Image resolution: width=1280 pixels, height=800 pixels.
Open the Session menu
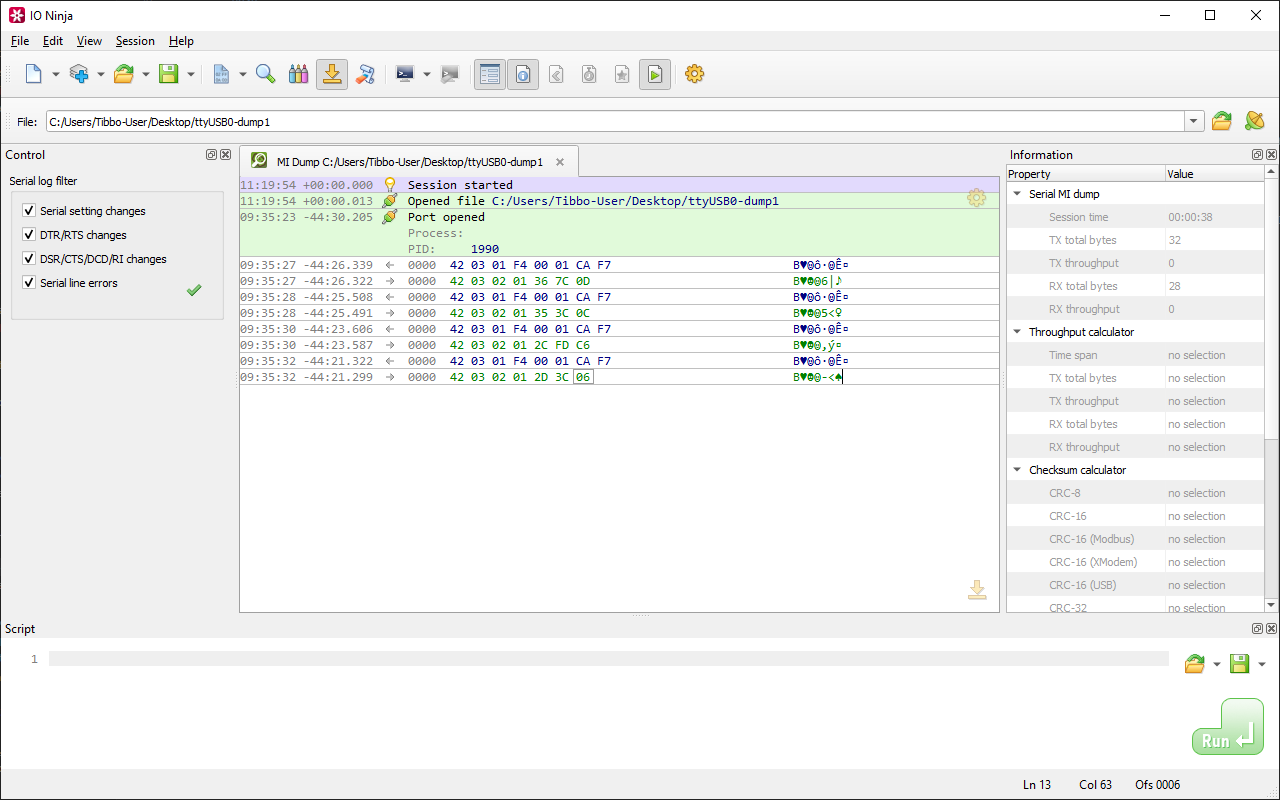point(135,41)
